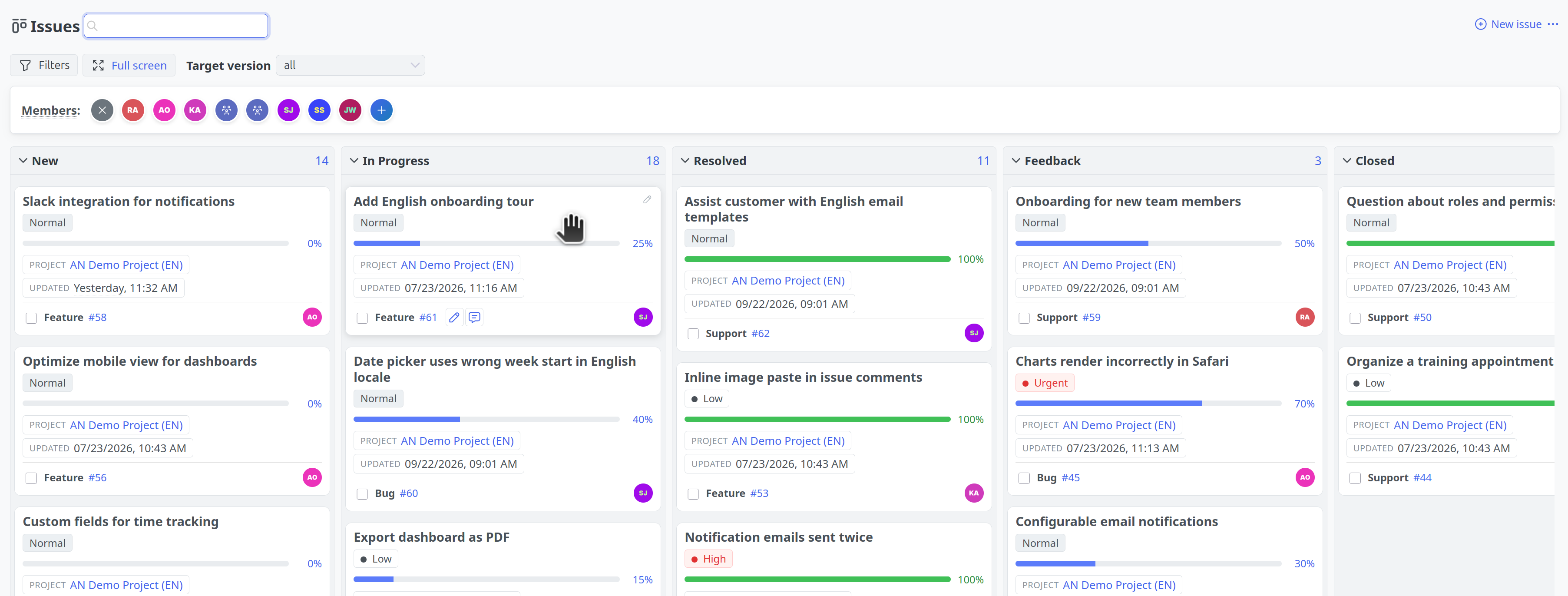
Task: Click the count 18 in In Progress header
Action: (x=652, y=161)
